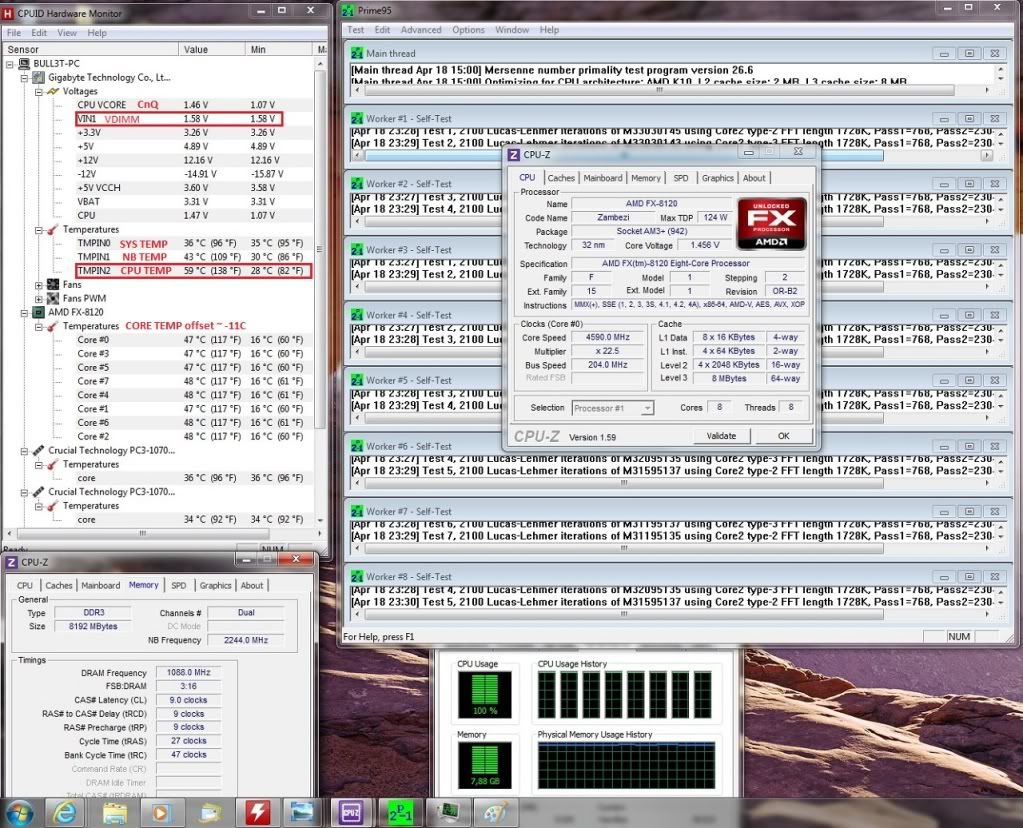Open Hardware Monitor File menu
Viewport: 1023px width, 828px height.
[14, 33]
